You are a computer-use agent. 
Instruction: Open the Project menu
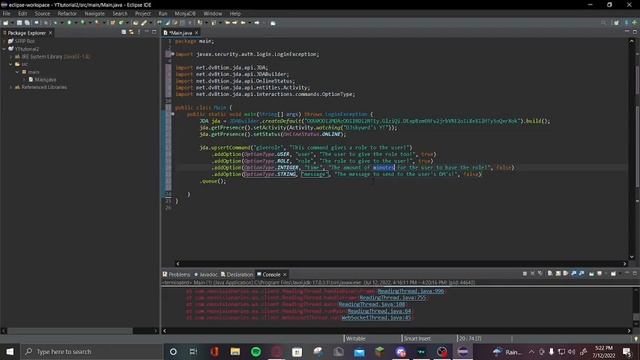(x=143, y=13)
